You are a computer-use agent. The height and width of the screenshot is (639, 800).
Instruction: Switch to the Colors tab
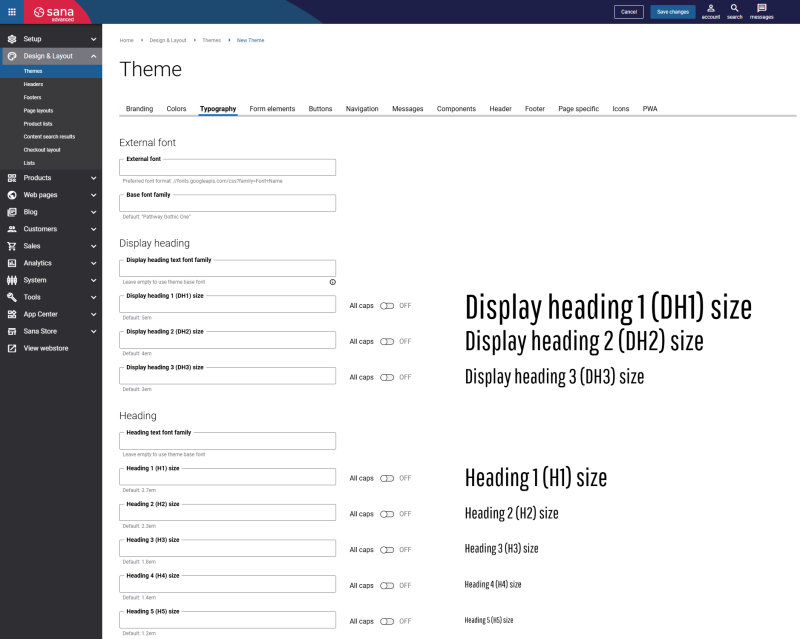click(x=176, y=108)
